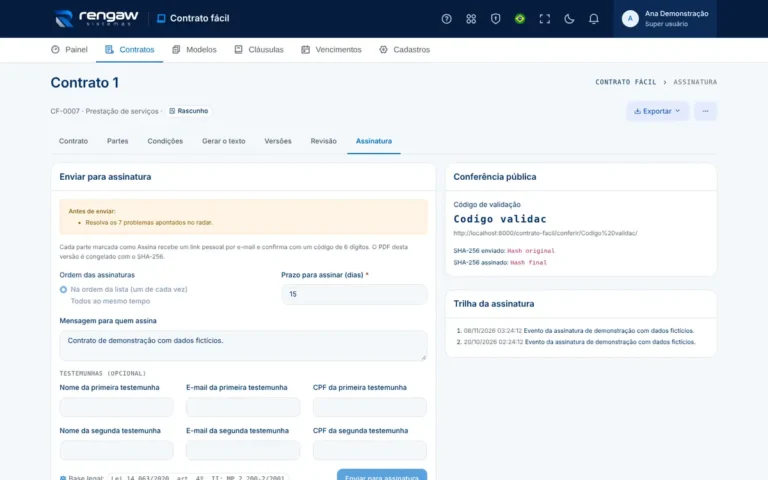Screen dimensions: 768x480
Task: Click E-mail da primeira testemunha field
Action: point(243,407)
